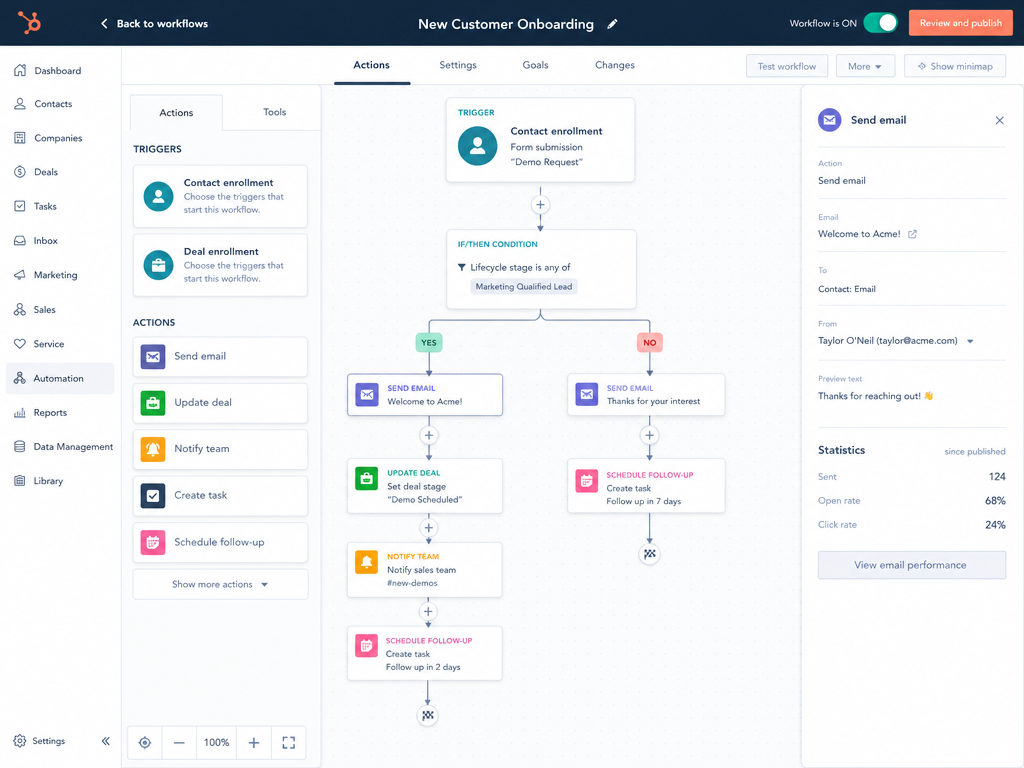1024x768 pixels.
Task: Enter fullscreen canvas view icon
Action: click(289, 743)
